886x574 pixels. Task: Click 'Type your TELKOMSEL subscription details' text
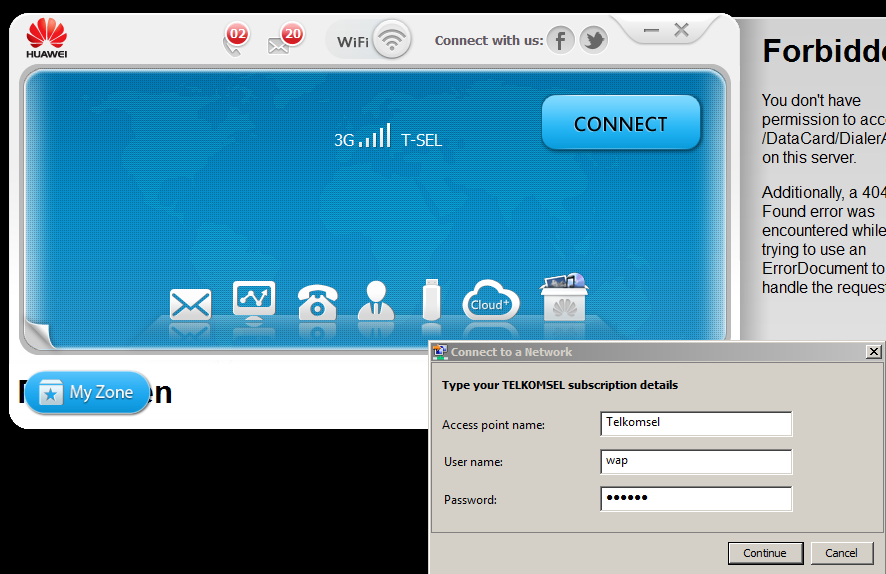coord(560,385)
